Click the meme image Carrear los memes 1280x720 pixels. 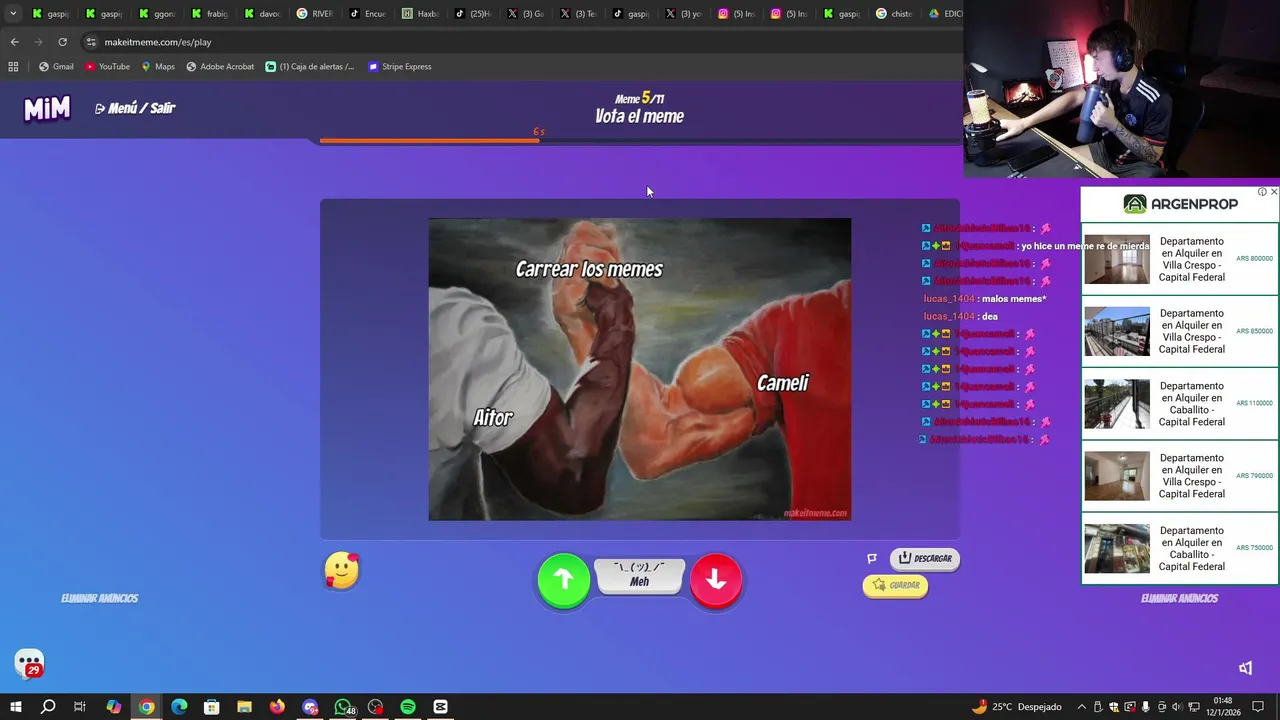pos(640,369)
